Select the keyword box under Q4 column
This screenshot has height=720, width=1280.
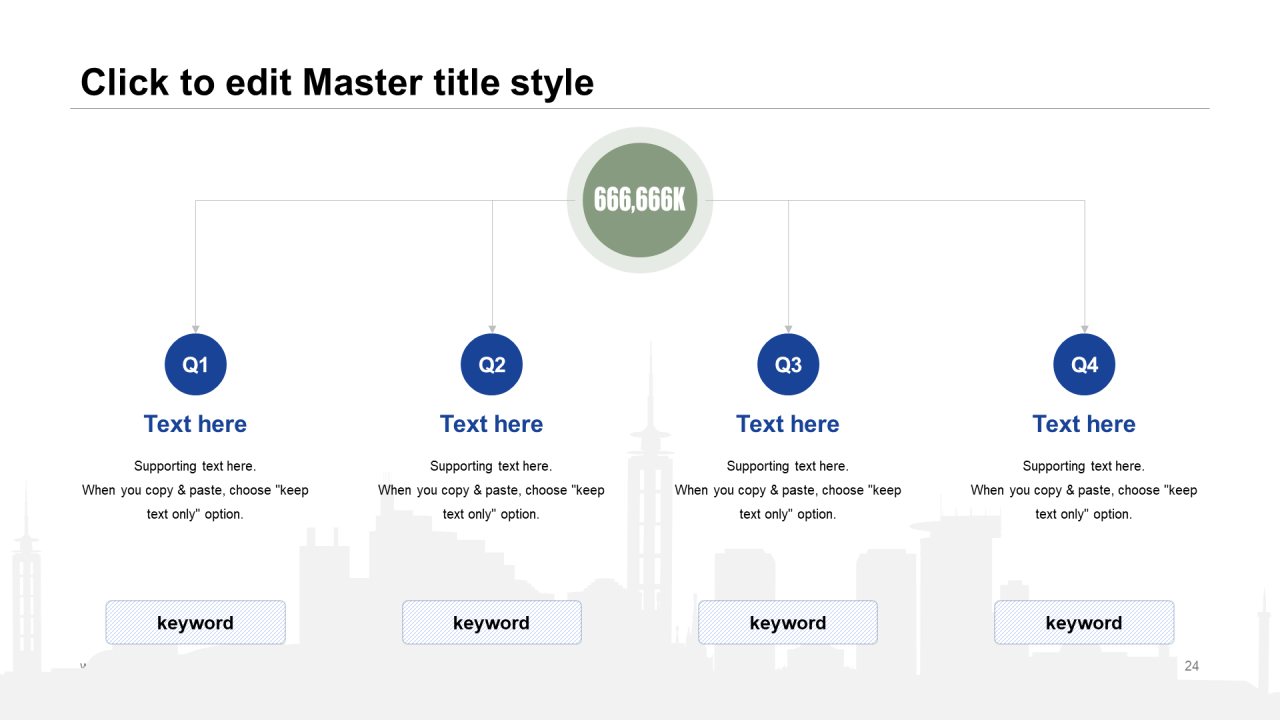1084,623
